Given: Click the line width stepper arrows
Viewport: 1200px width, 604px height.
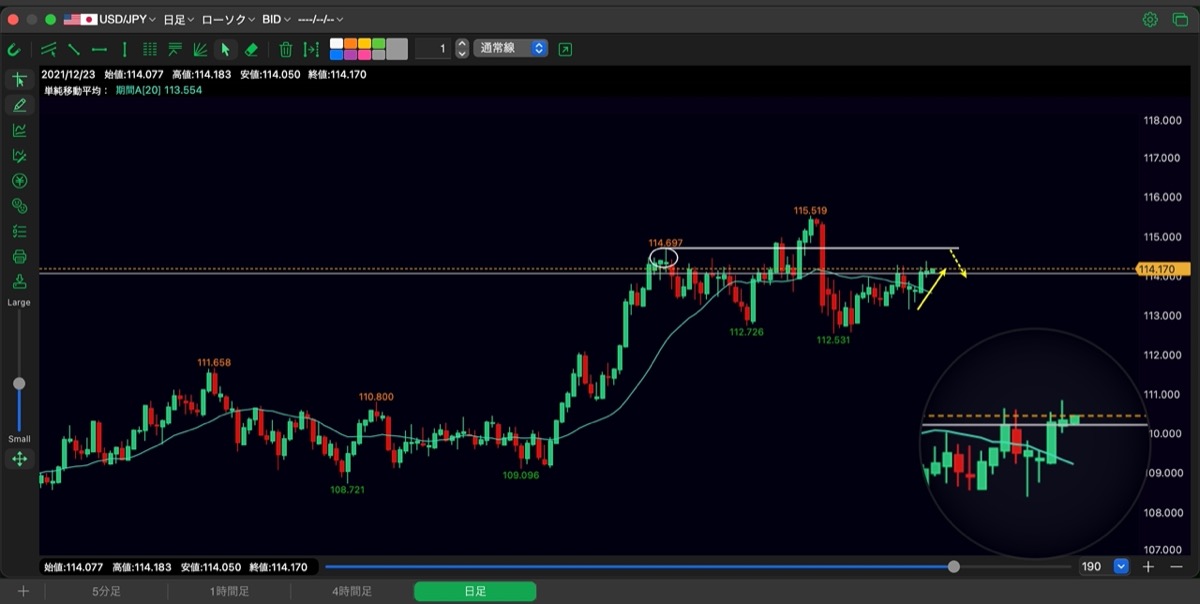Looking at the screenshot, I should [462, 48].
